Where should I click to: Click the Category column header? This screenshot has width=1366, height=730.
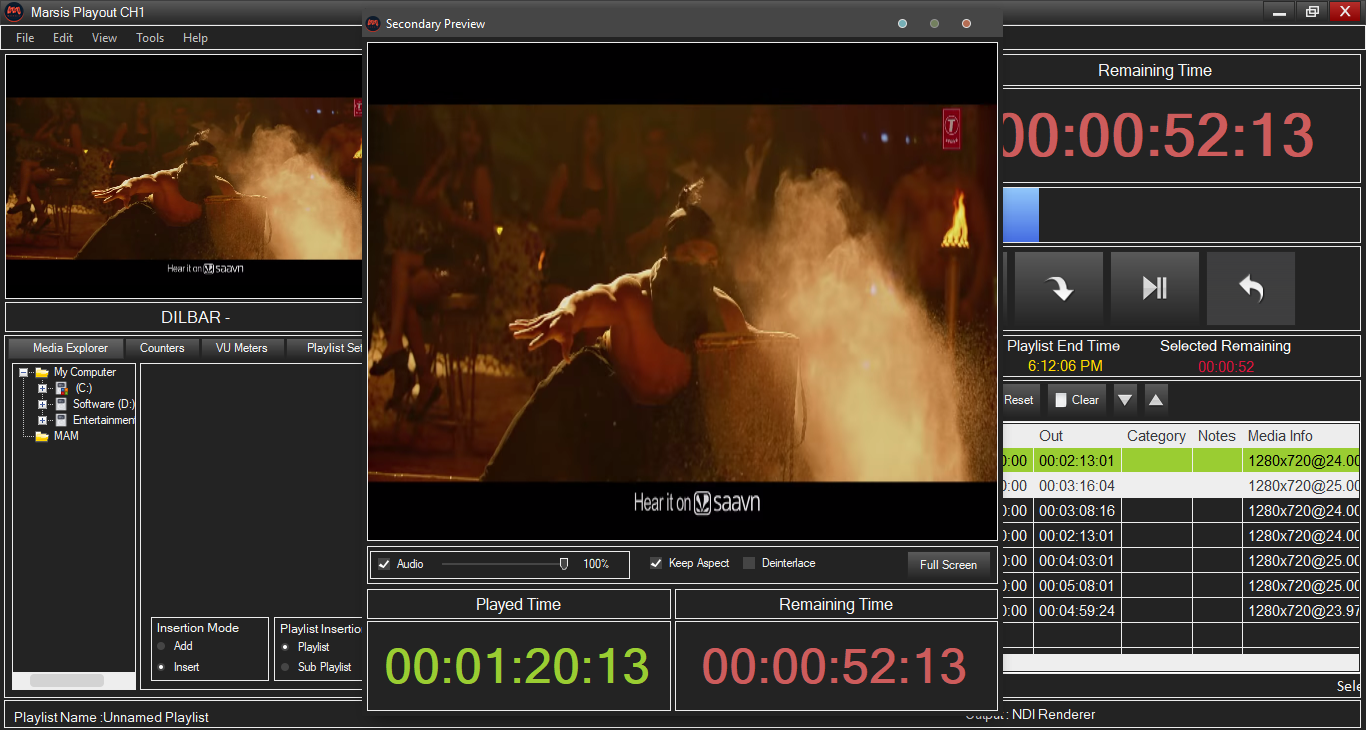point(1157,436)
